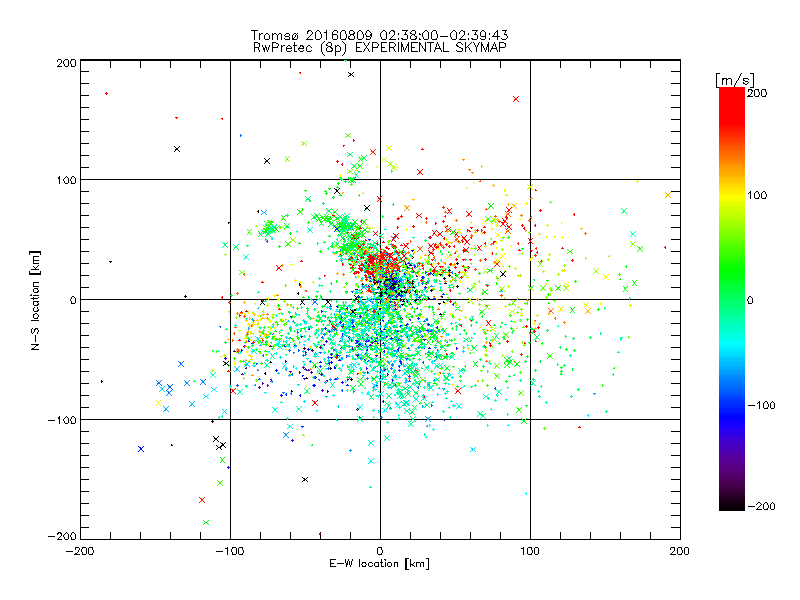This screenshot has width=800, height=600.
Task: Click the colorbar's '-200' tick label
Action: point(761,506)
